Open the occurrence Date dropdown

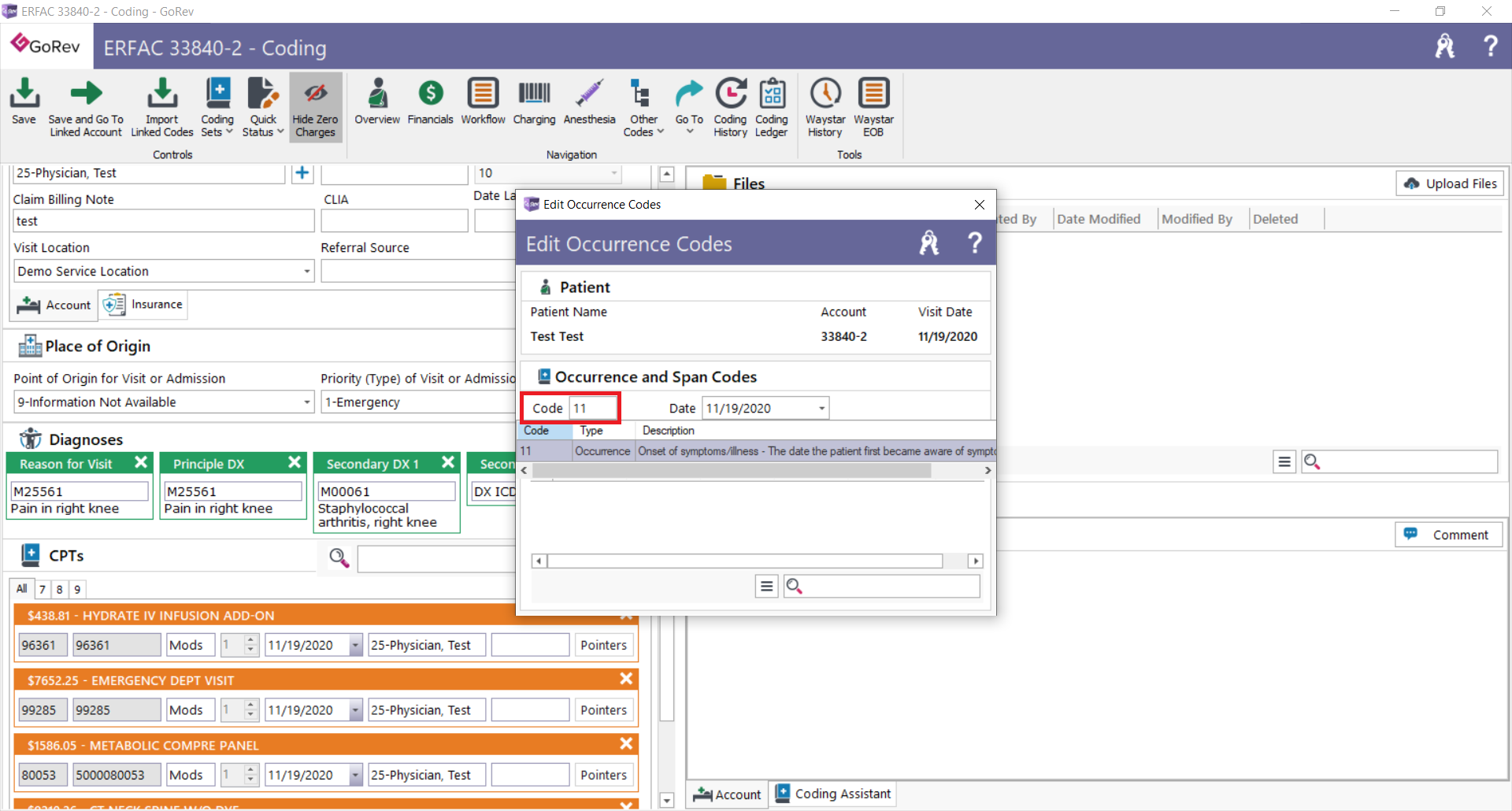(x=821, y=408)
